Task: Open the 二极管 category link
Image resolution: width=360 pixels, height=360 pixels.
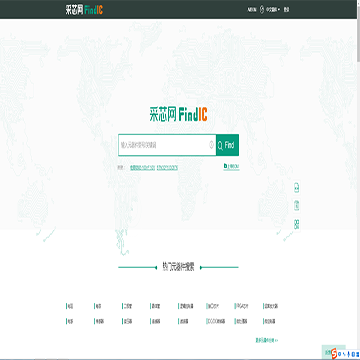Action: click(x=128, y=306)
